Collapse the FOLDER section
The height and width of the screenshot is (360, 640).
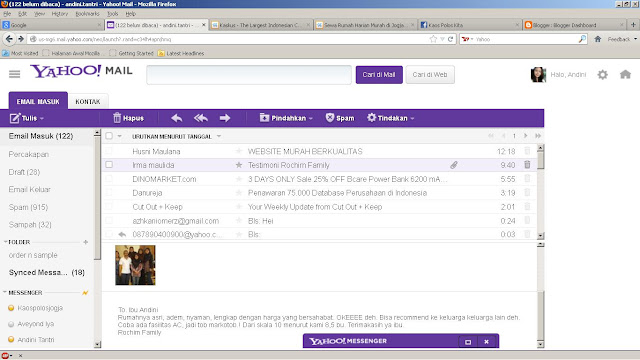pos(5,242)
